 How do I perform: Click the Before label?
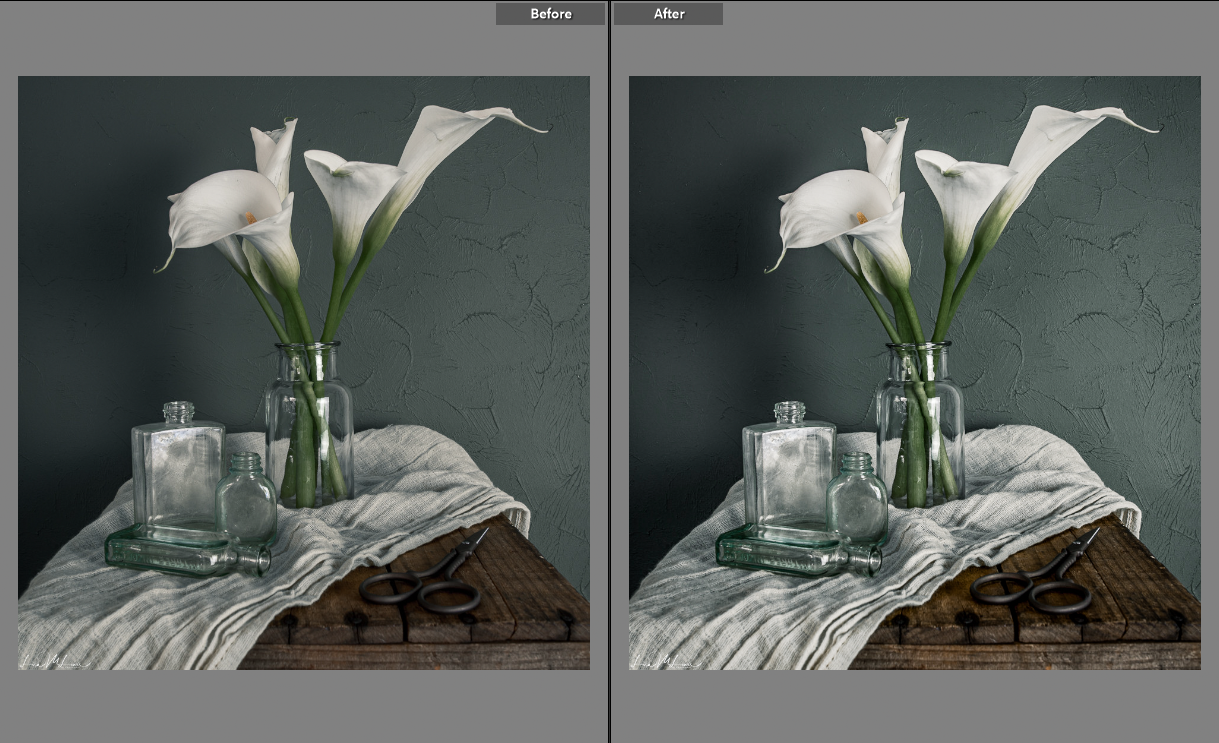pyautogui.click(x=551, y=14)
